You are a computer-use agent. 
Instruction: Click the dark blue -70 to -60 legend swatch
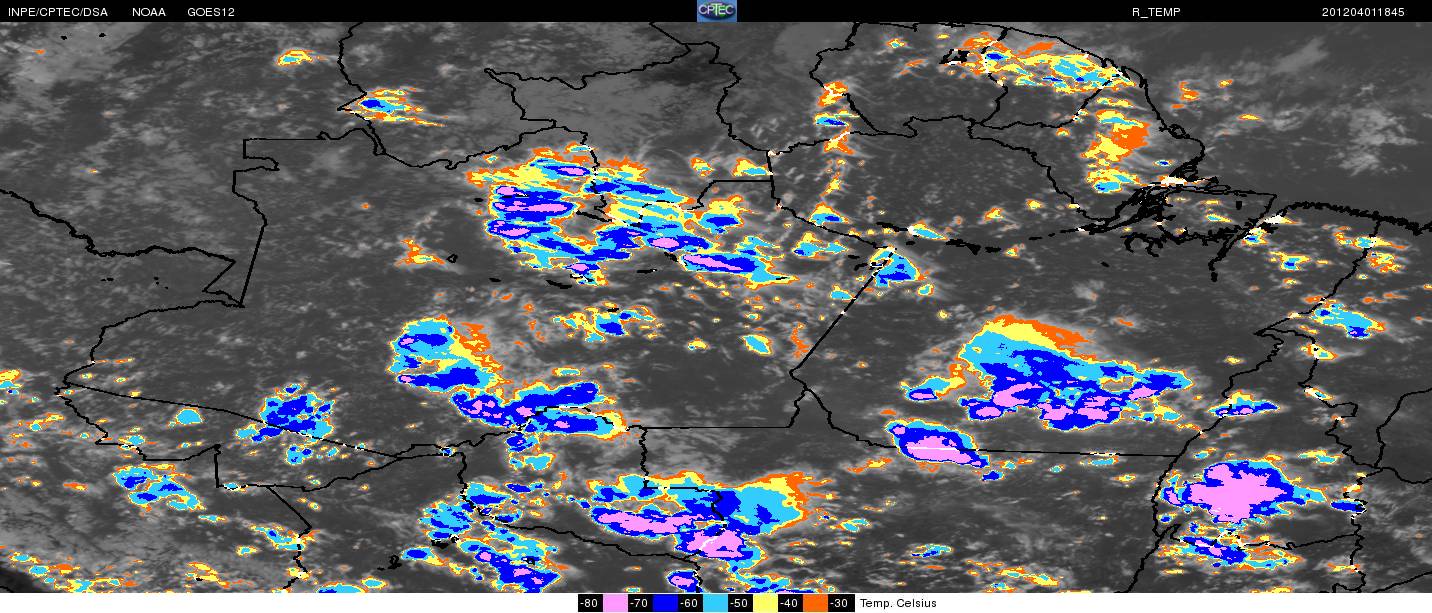(665, 603)
